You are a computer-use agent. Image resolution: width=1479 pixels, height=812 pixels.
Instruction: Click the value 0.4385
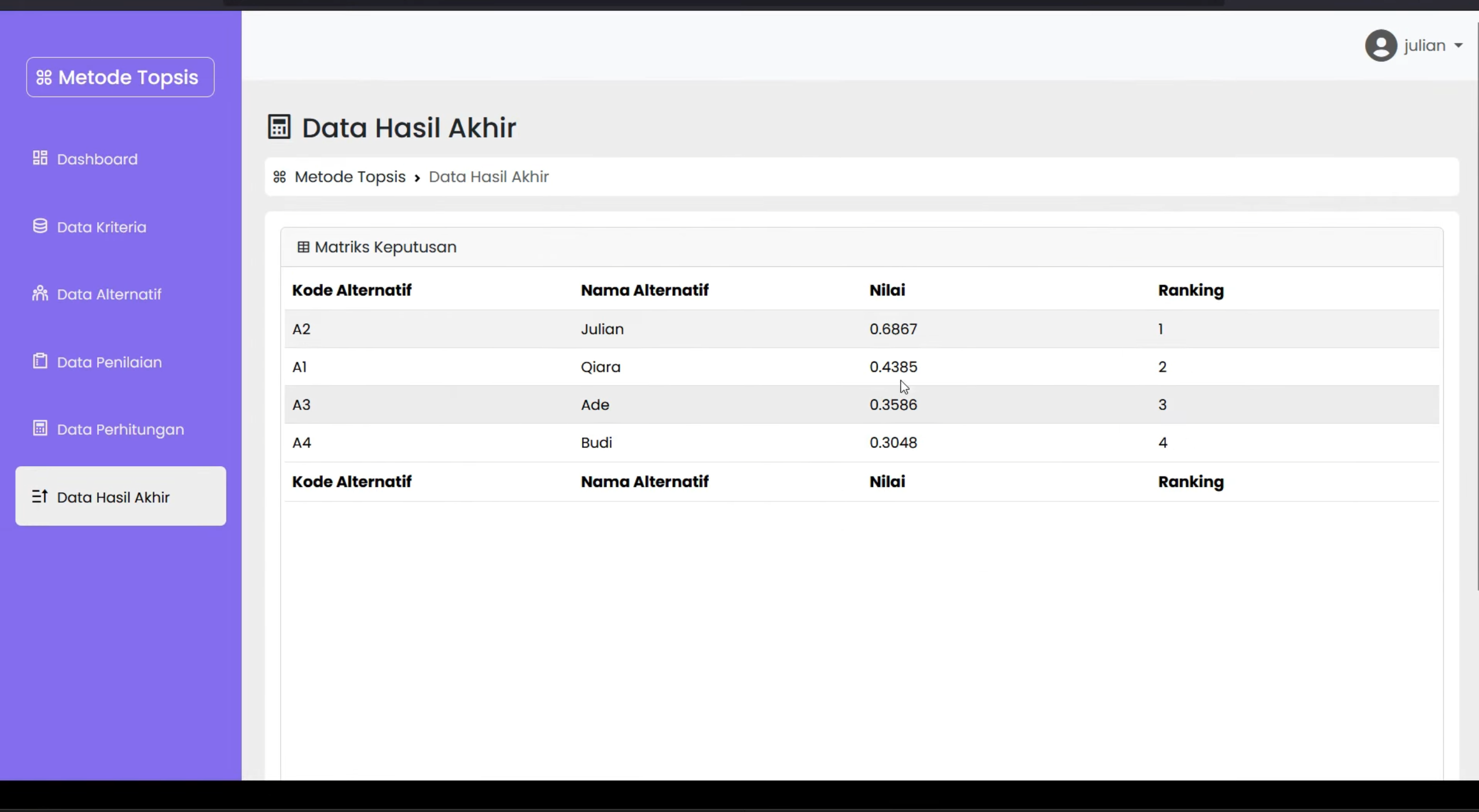[x=893, y=367]
